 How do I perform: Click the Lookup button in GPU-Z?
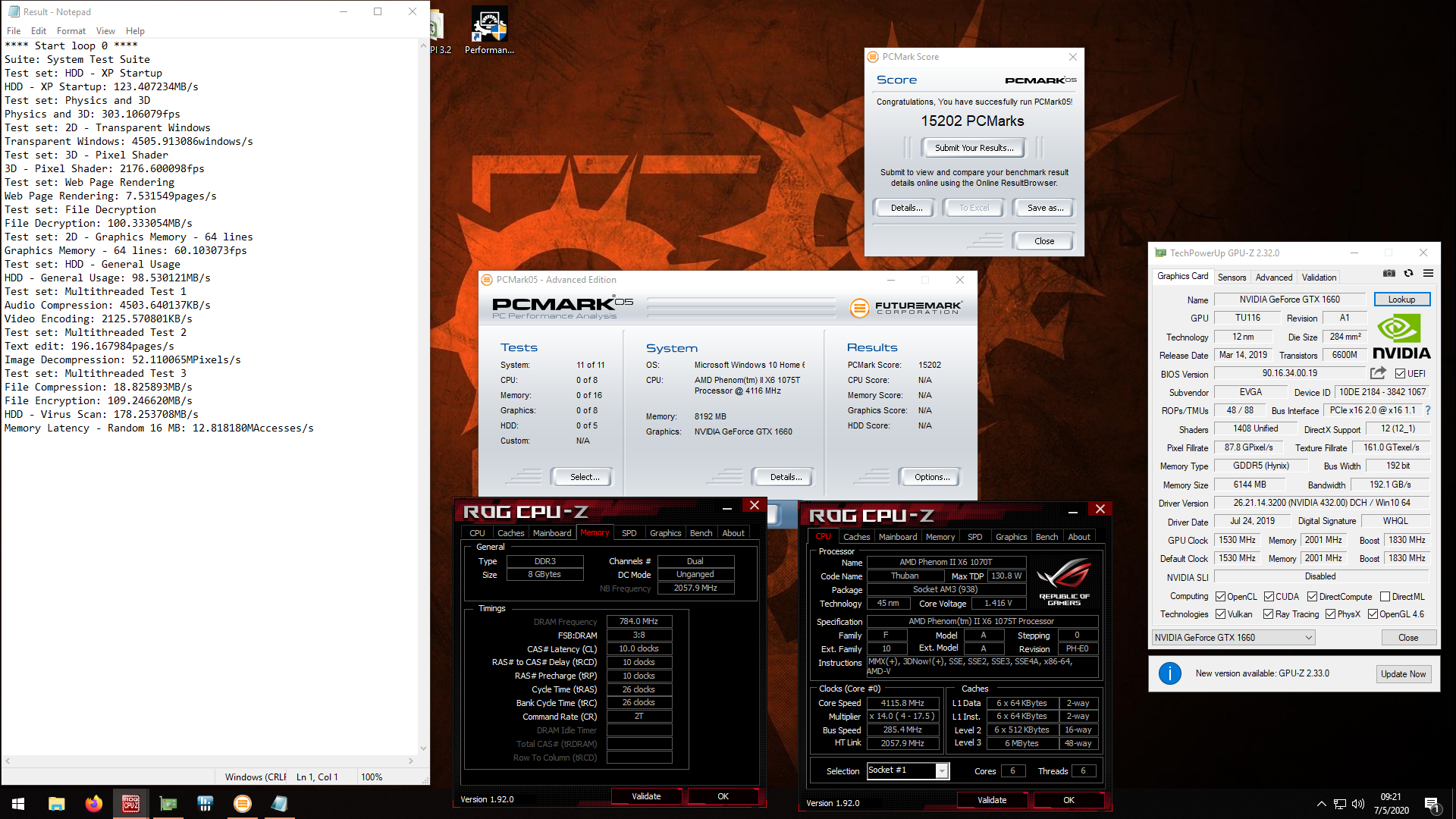point(1401,300)
